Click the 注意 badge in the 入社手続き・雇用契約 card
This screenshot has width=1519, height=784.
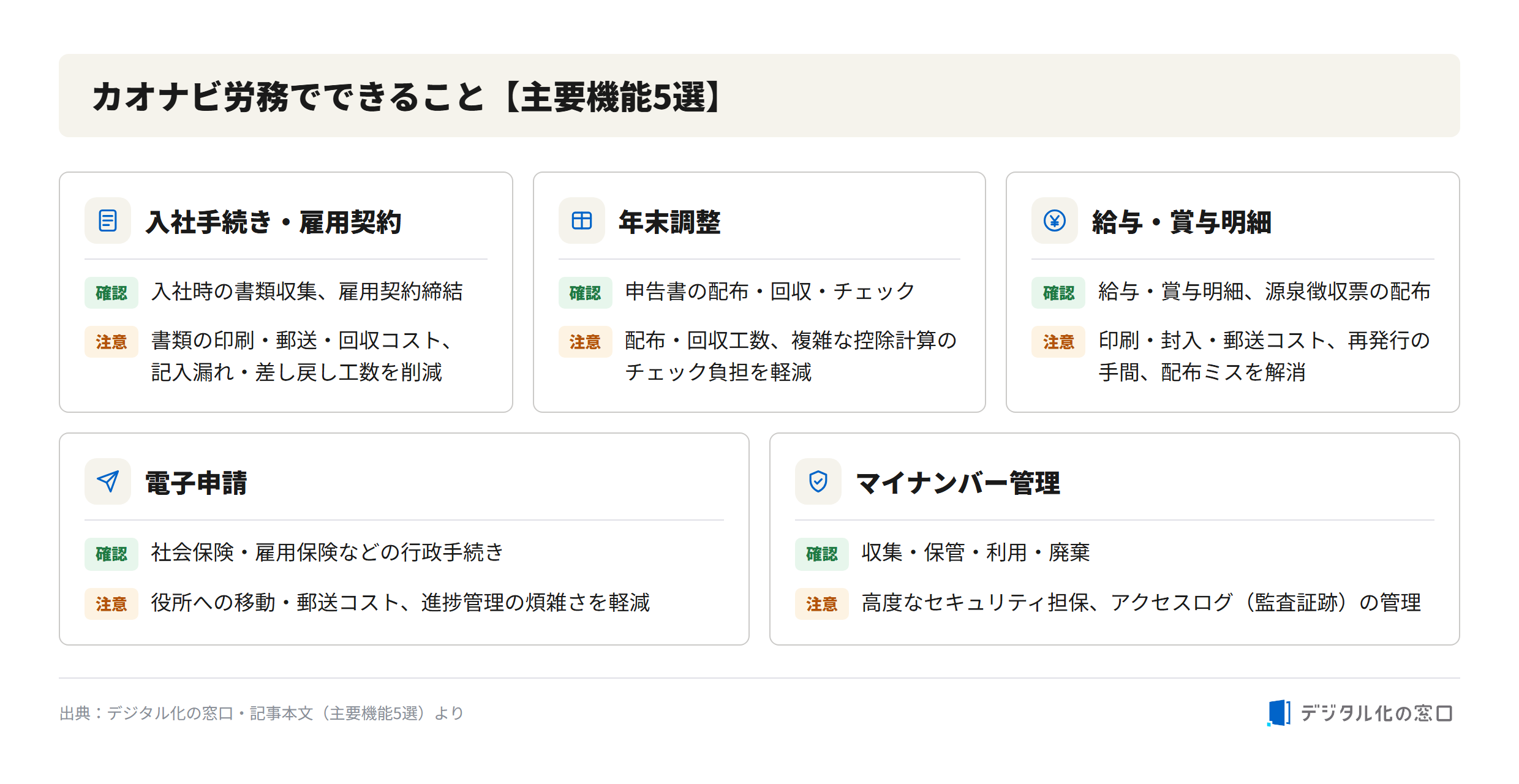coord(111,342)
